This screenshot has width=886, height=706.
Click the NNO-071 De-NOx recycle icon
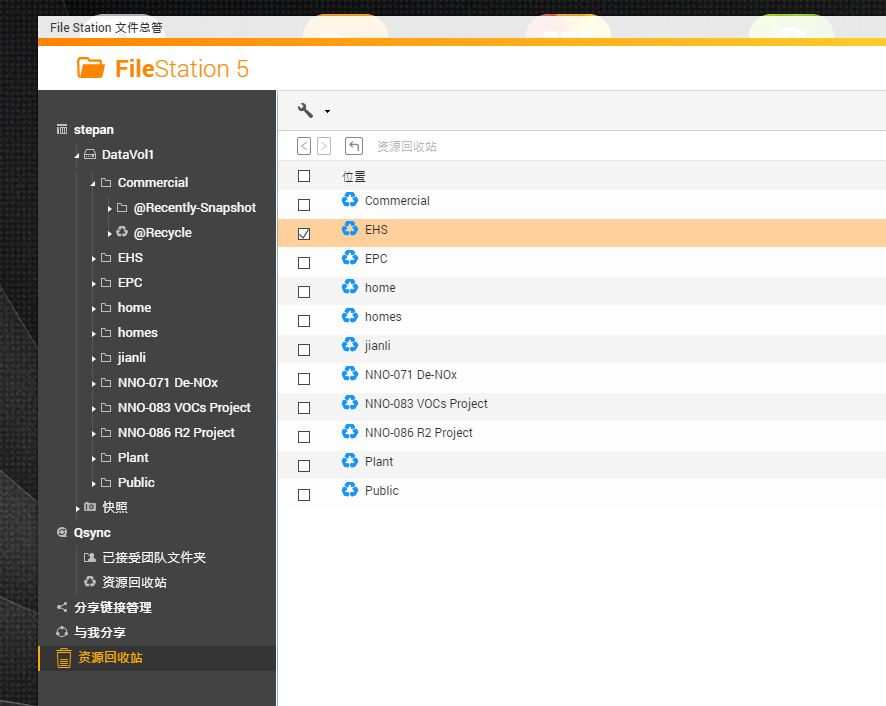[x=350, y=374]
